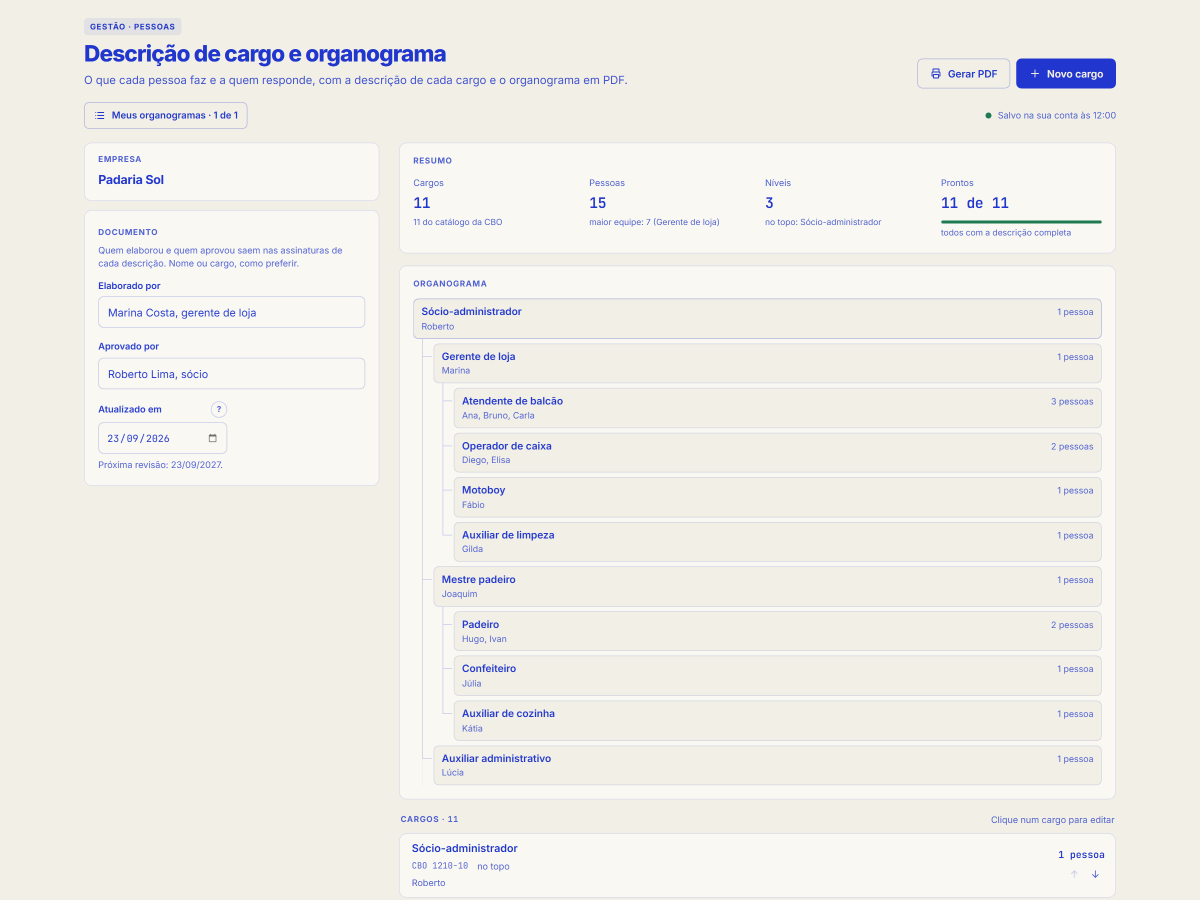Click '2 pessoas' on Operador de caixa
This screenshot has height=900, width=1200.
[x=1072, y=446]
